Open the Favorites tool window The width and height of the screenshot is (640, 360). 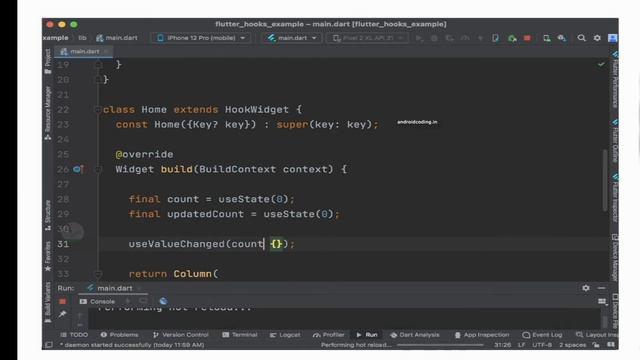coord(48,256)
